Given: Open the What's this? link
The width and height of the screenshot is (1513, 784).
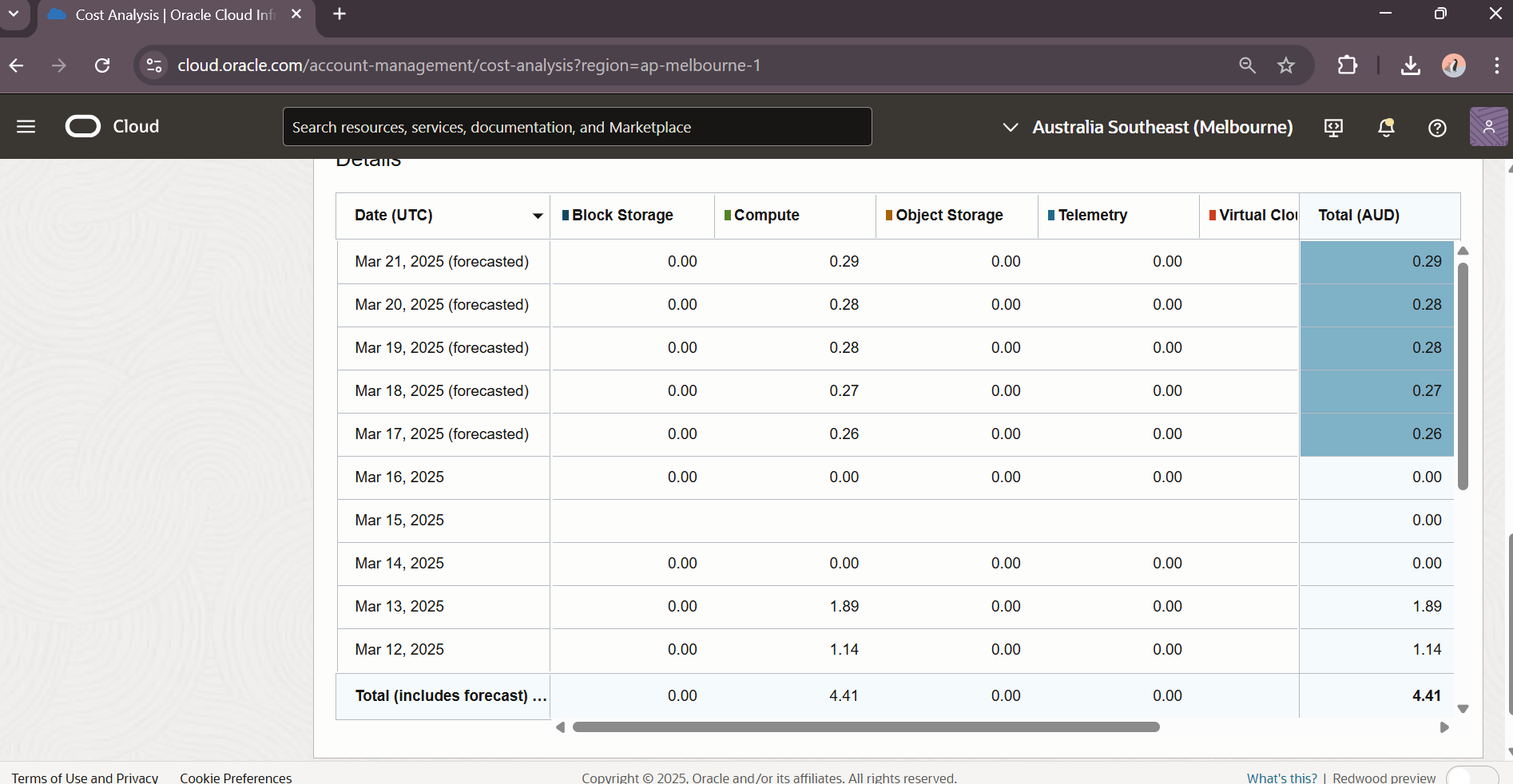Looking at the screenshot, I should [x=1281, y=778].
